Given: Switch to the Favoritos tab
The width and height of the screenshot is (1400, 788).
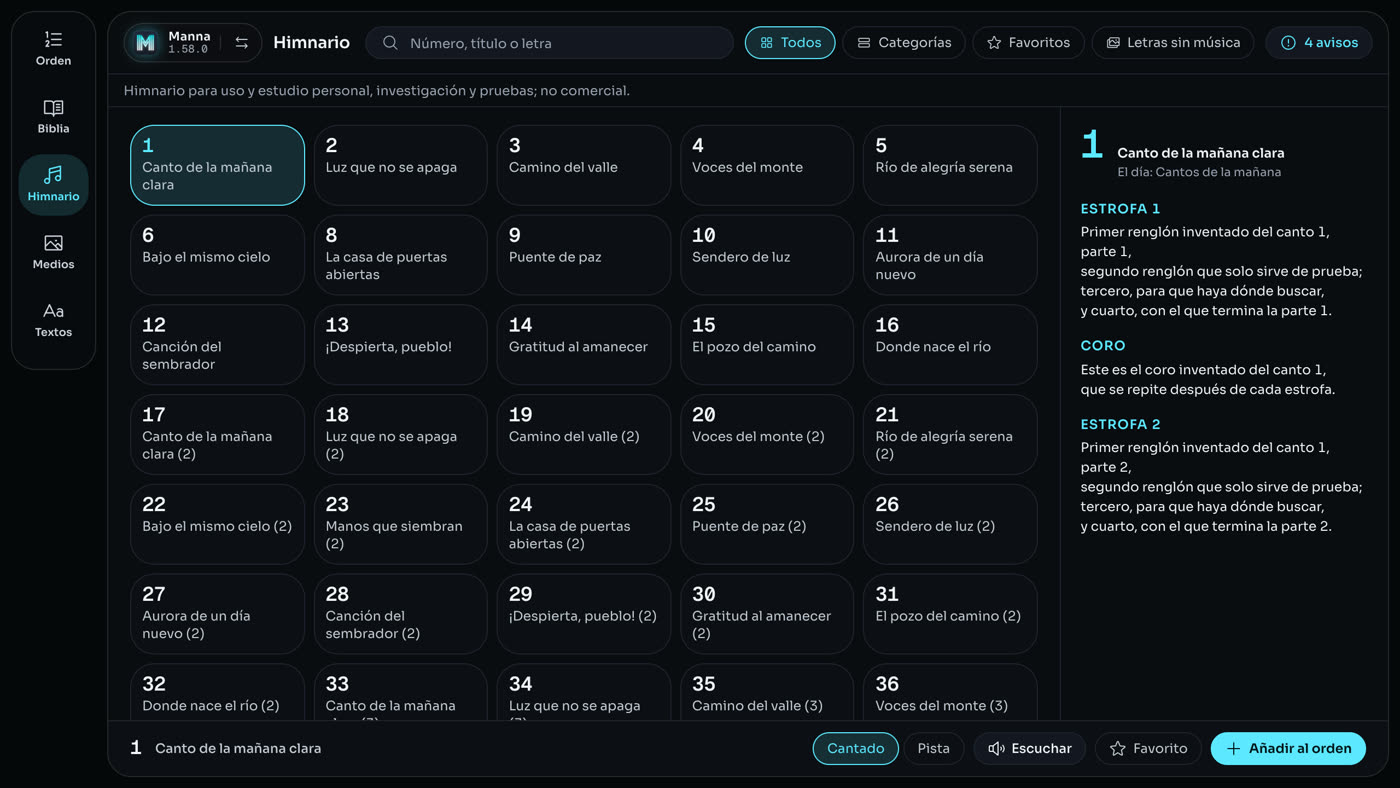Looking at the screenshot, I should (1028, 43).
